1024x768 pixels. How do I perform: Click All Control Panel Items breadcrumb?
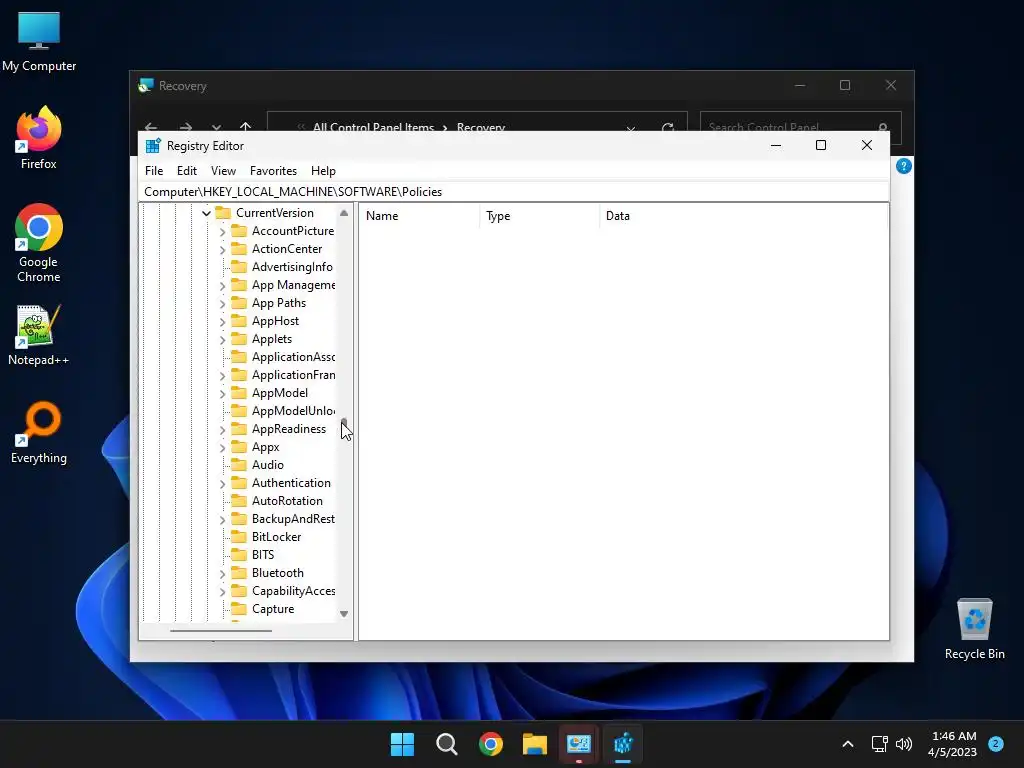tap(373, 127)
